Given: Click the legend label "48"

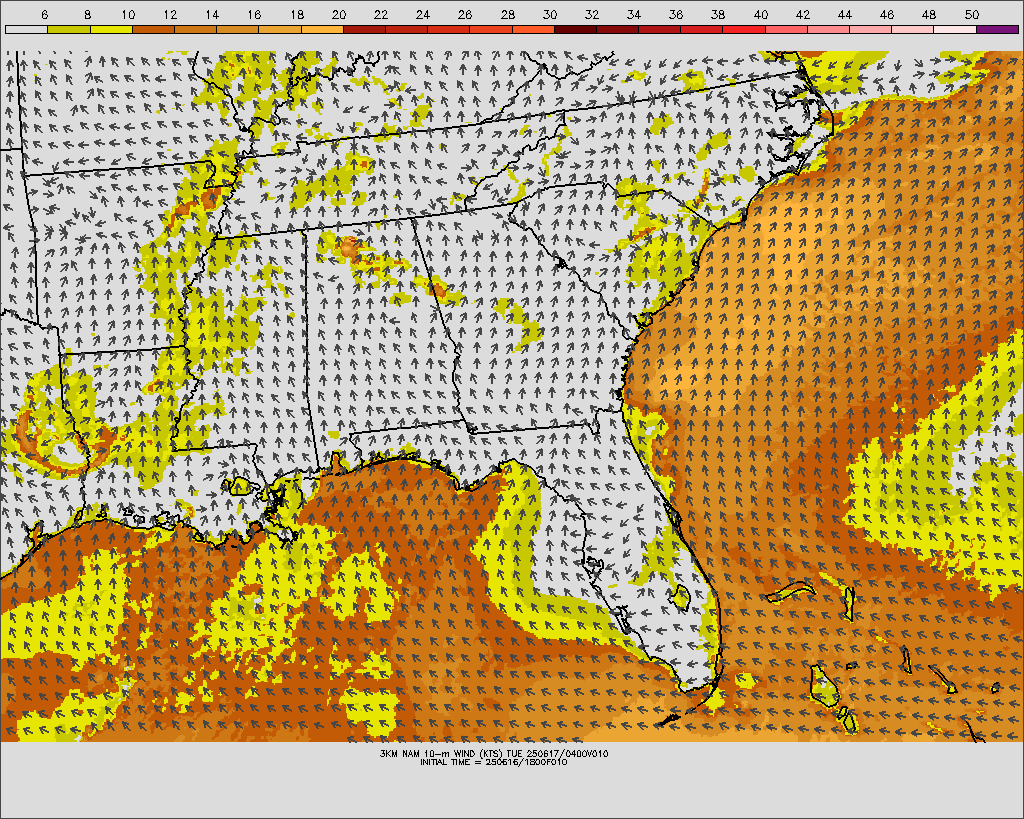Looking at the screenshot, I should click(x=929, y=14).
